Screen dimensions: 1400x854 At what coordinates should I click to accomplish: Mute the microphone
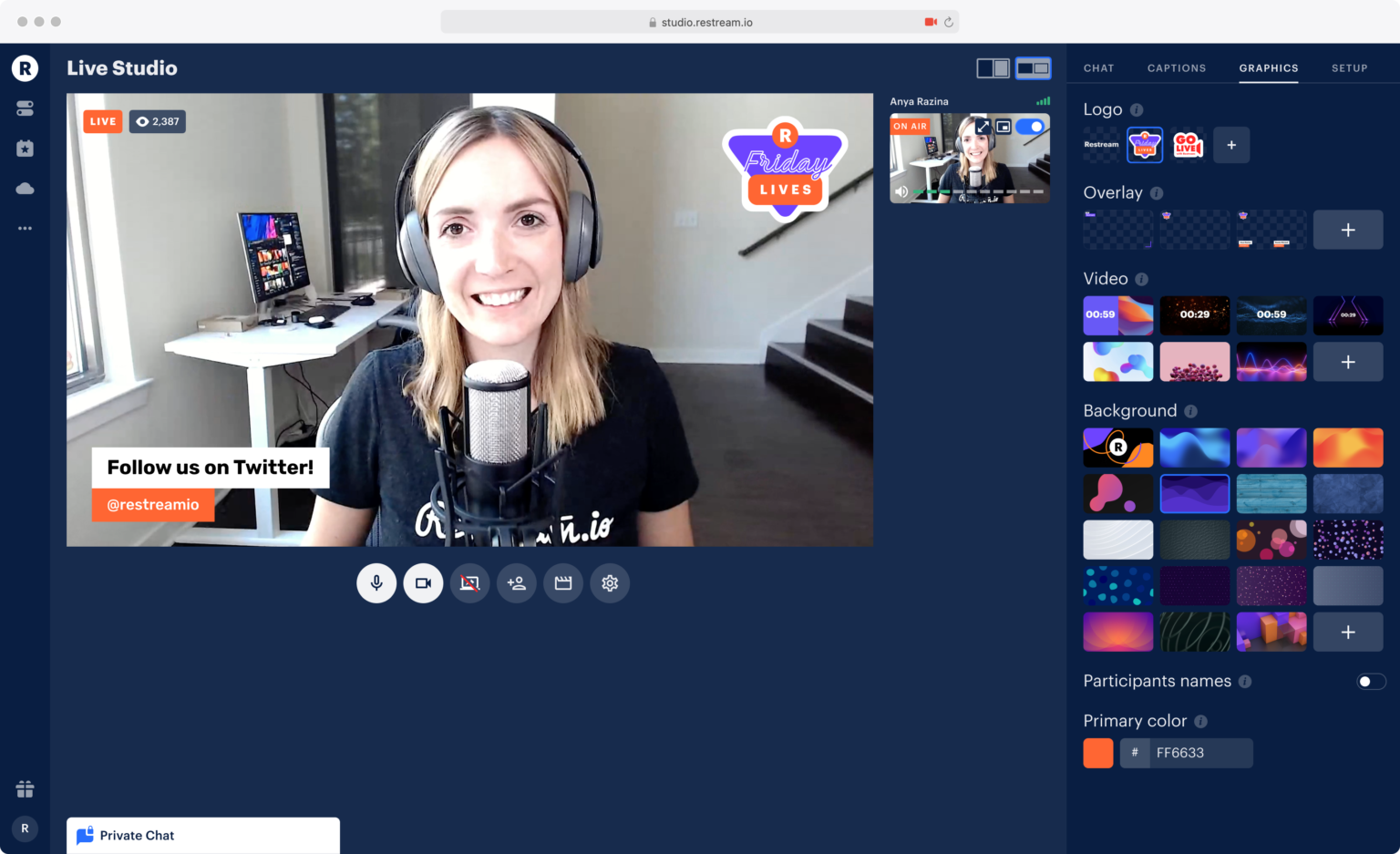pyautogui.click(x=376, y=583)
